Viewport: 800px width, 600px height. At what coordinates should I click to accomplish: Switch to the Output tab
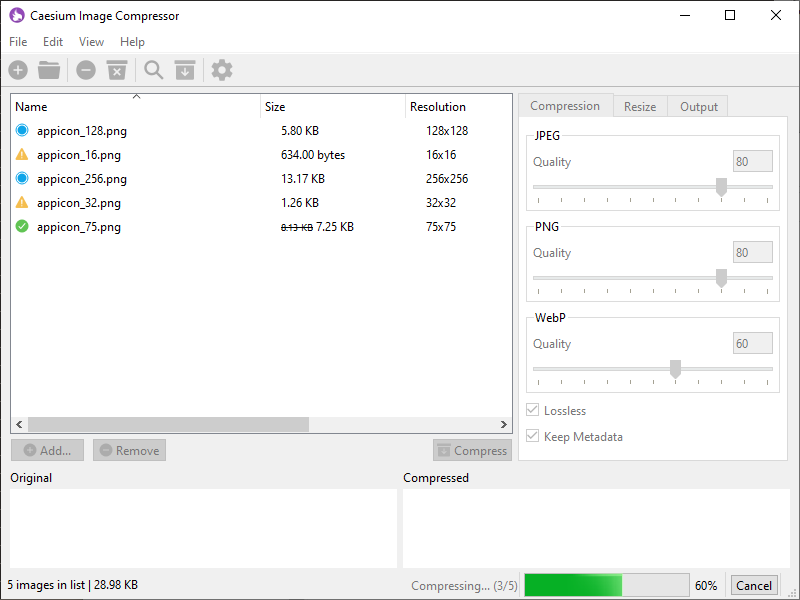click(698, 107)
